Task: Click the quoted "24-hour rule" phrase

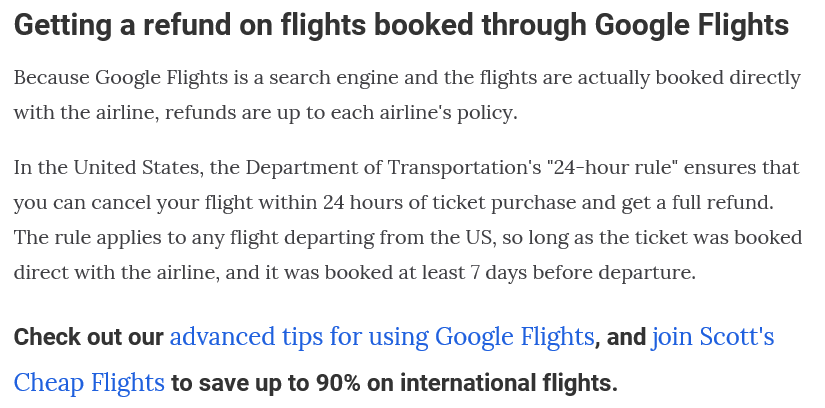Action: (x=612, y=167)
